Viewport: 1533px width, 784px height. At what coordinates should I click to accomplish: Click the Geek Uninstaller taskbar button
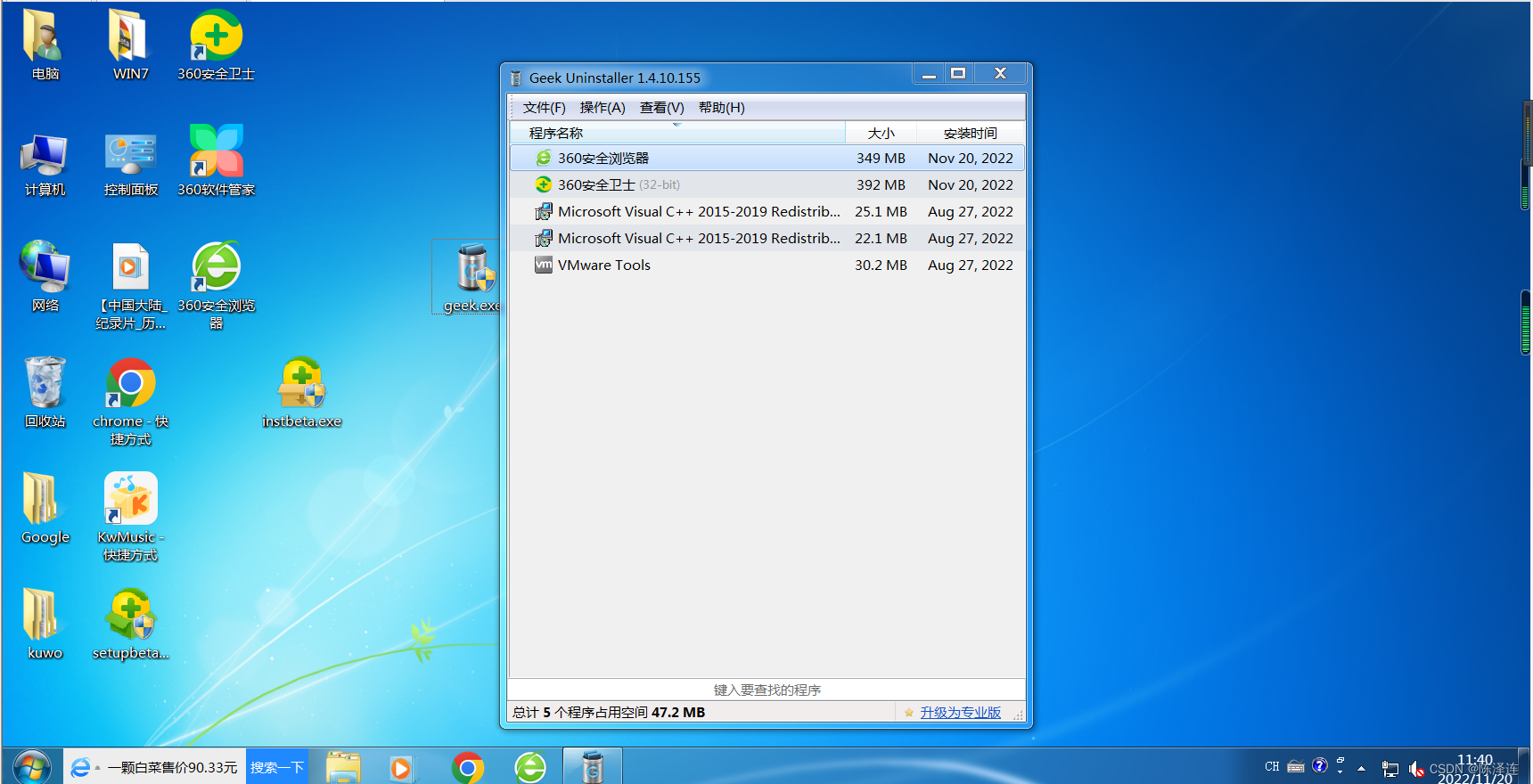[x=593, y=767]
